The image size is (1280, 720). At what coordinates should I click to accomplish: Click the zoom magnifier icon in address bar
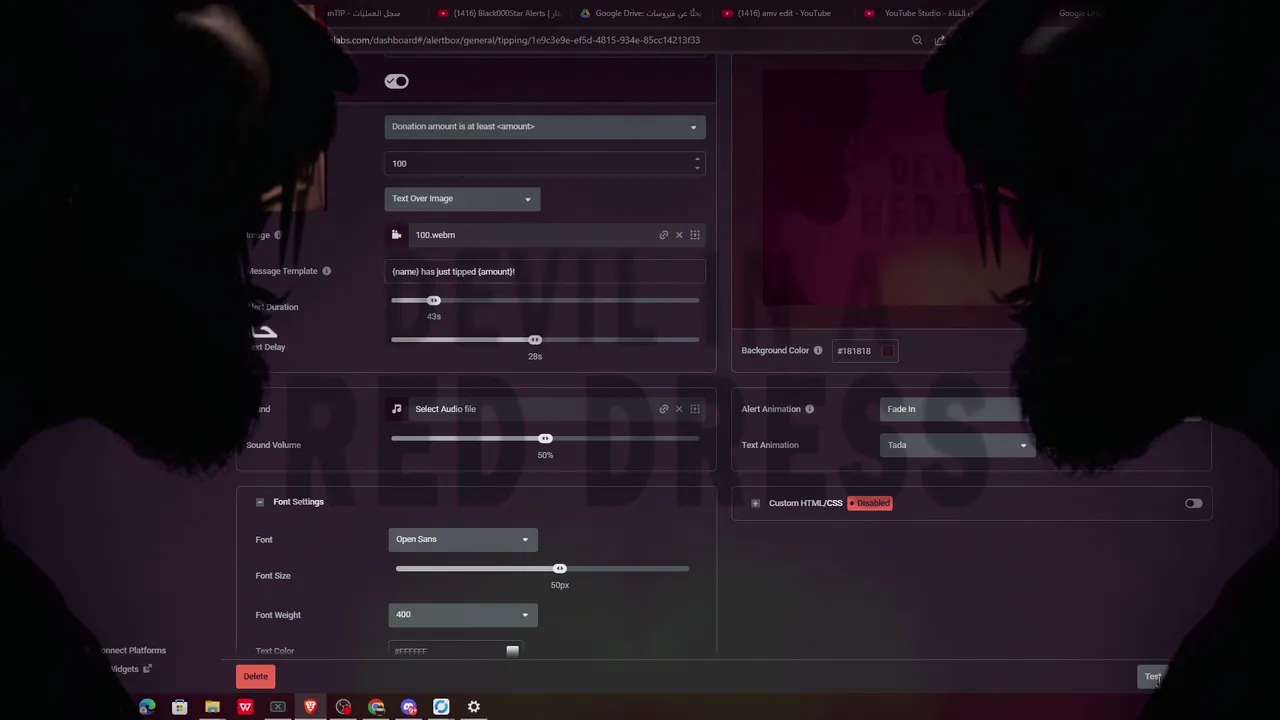917,40
